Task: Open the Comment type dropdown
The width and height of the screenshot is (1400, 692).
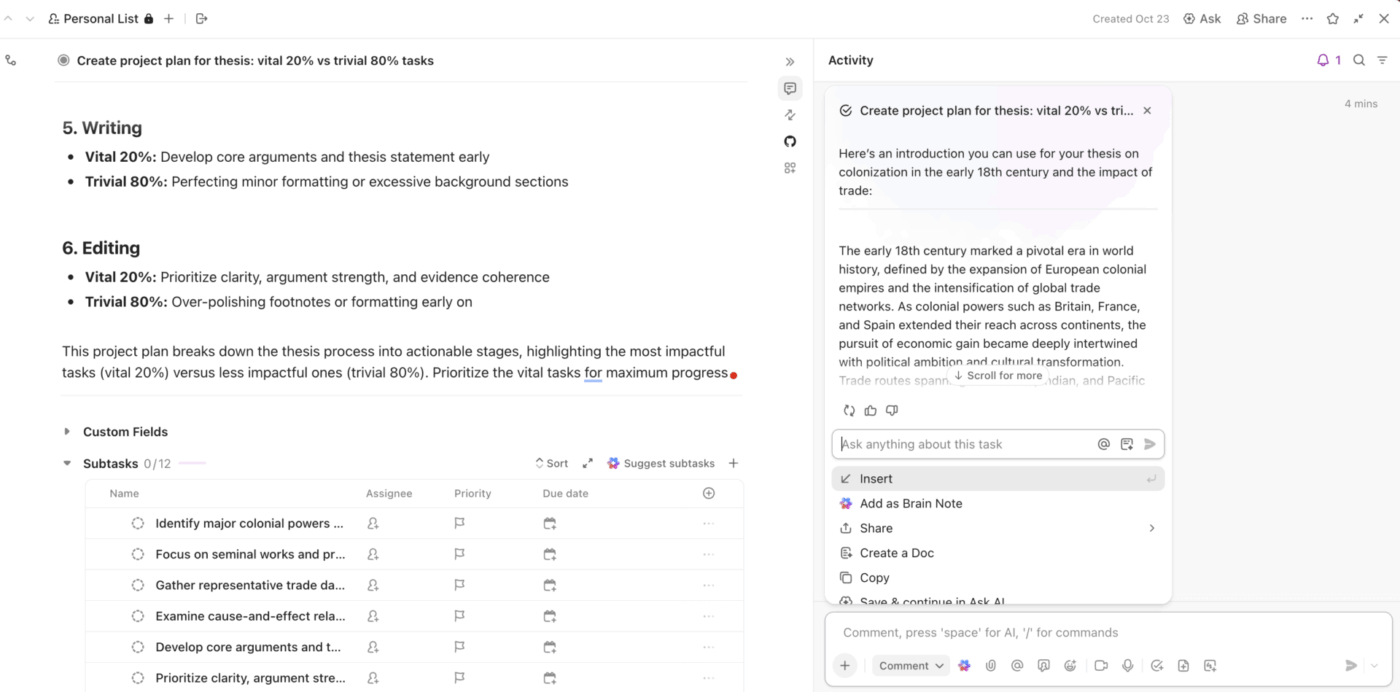Action: pos(911,666)
